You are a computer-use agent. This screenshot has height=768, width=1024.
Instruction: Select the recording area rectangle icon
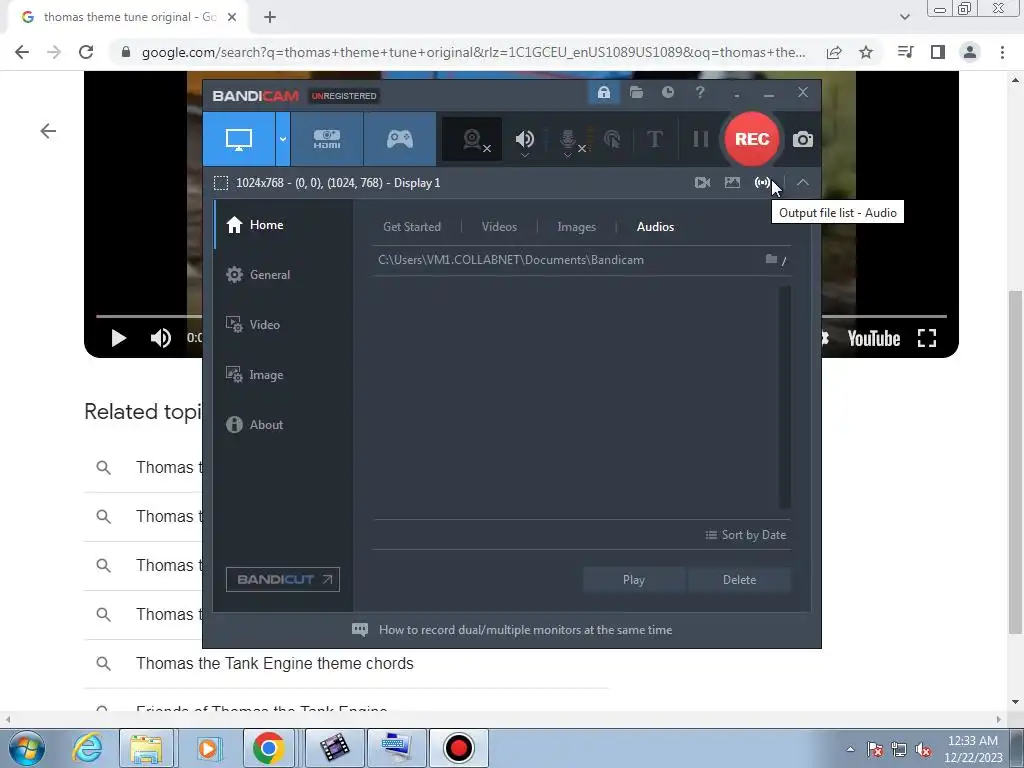[221, 183]
